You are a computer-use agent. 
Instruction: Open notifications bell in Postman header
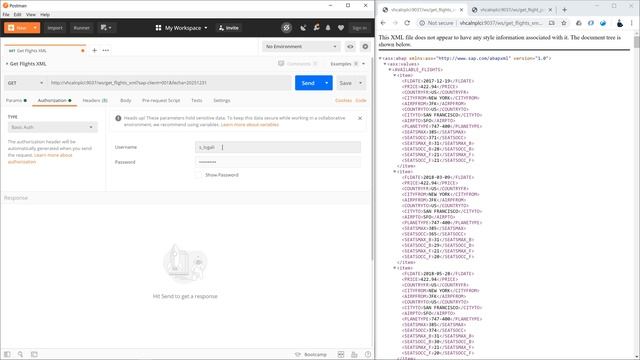click(328, 28)
